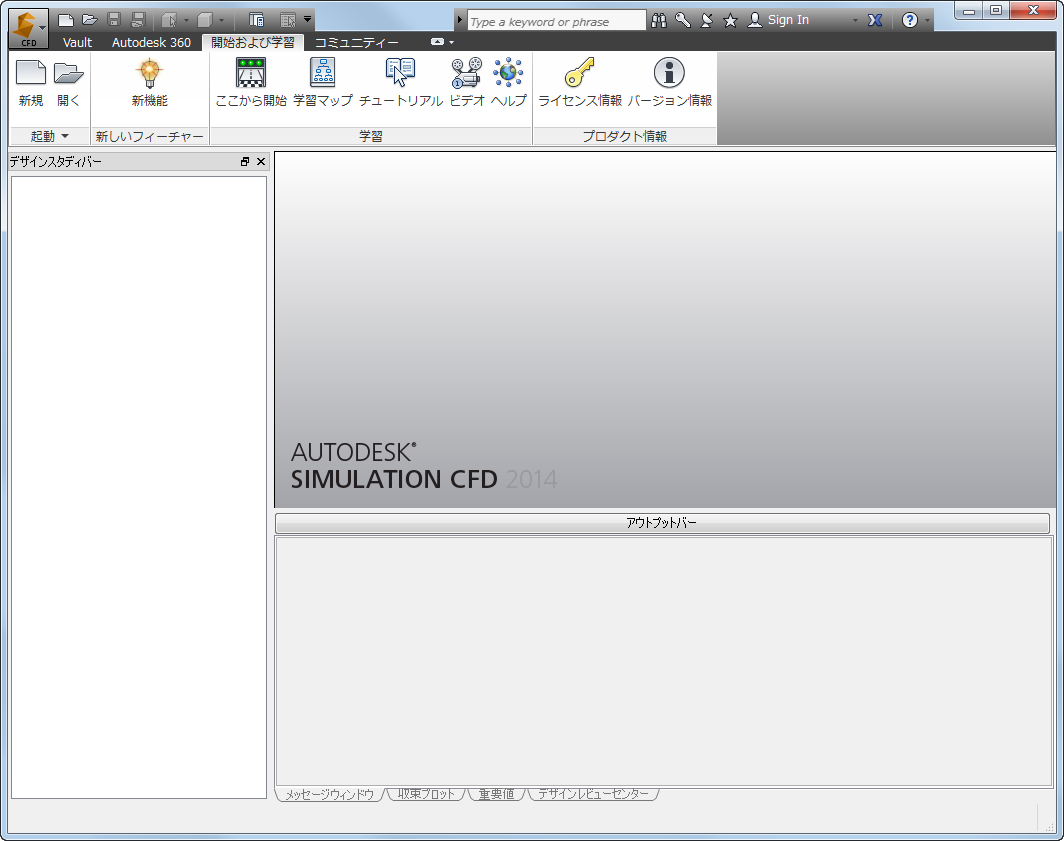1064x841 pixels.
Task: Expand the search field arrow toggle
Action: coord(459,20)
